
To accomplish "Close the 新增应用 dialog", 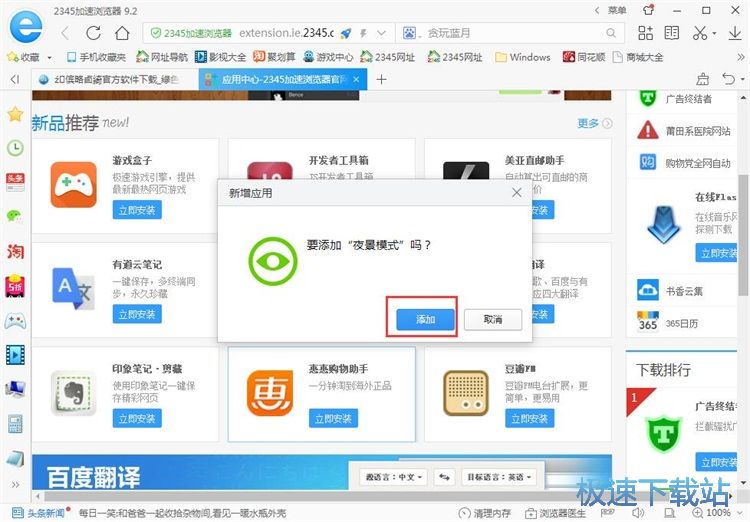I will [517, 193].
